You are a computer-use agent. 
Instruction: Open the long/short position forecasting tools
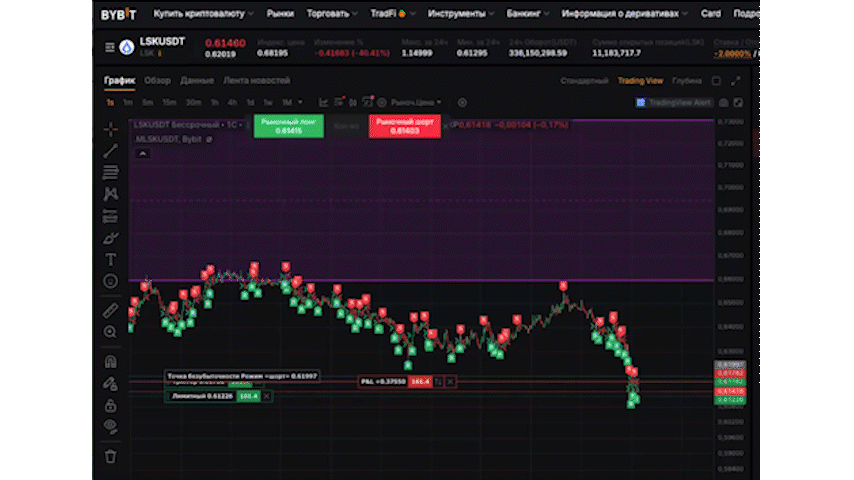[x=111, y=216]
